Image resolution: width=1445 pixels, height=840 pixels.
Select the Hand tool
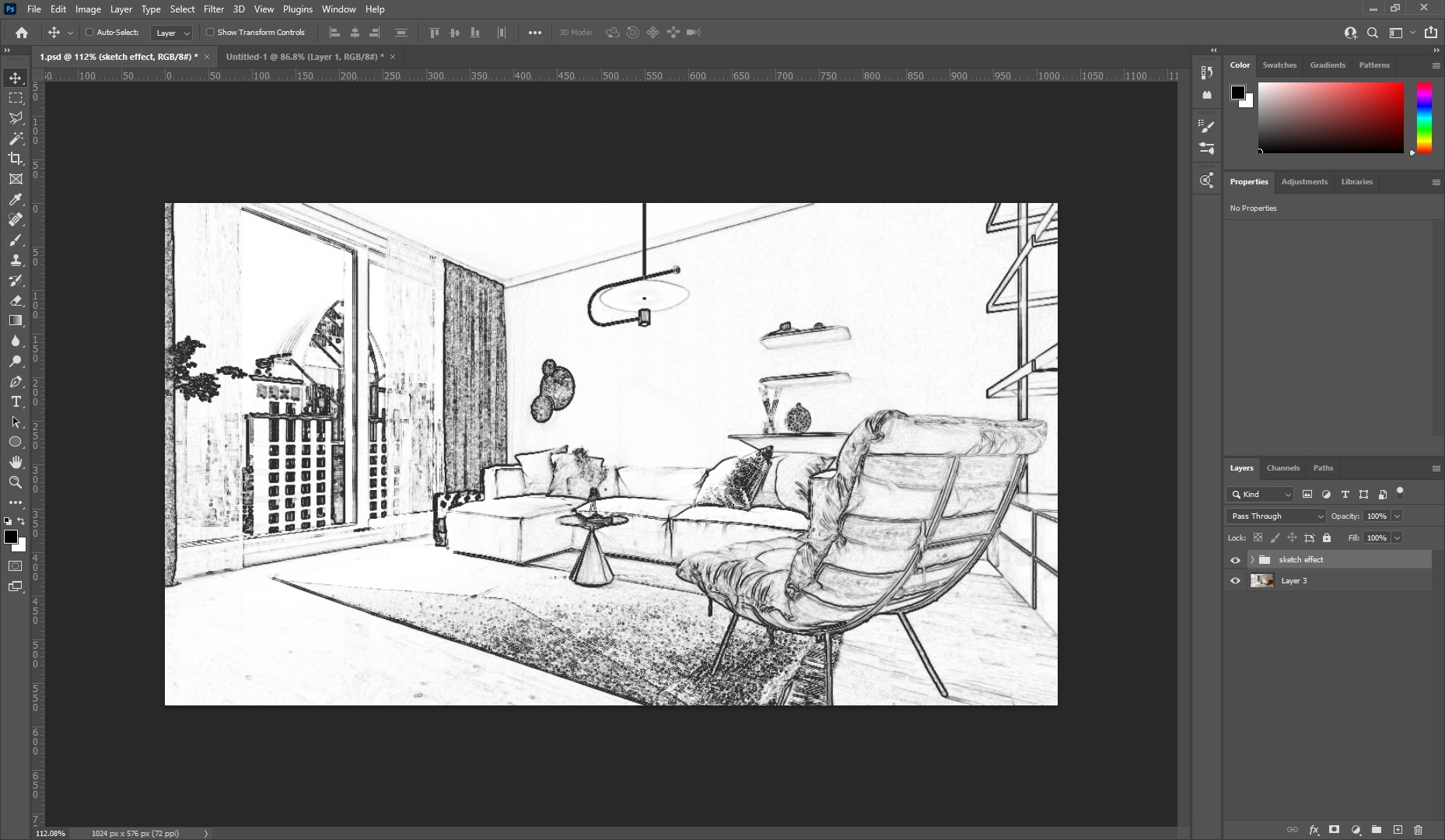(x=16, y=462)
